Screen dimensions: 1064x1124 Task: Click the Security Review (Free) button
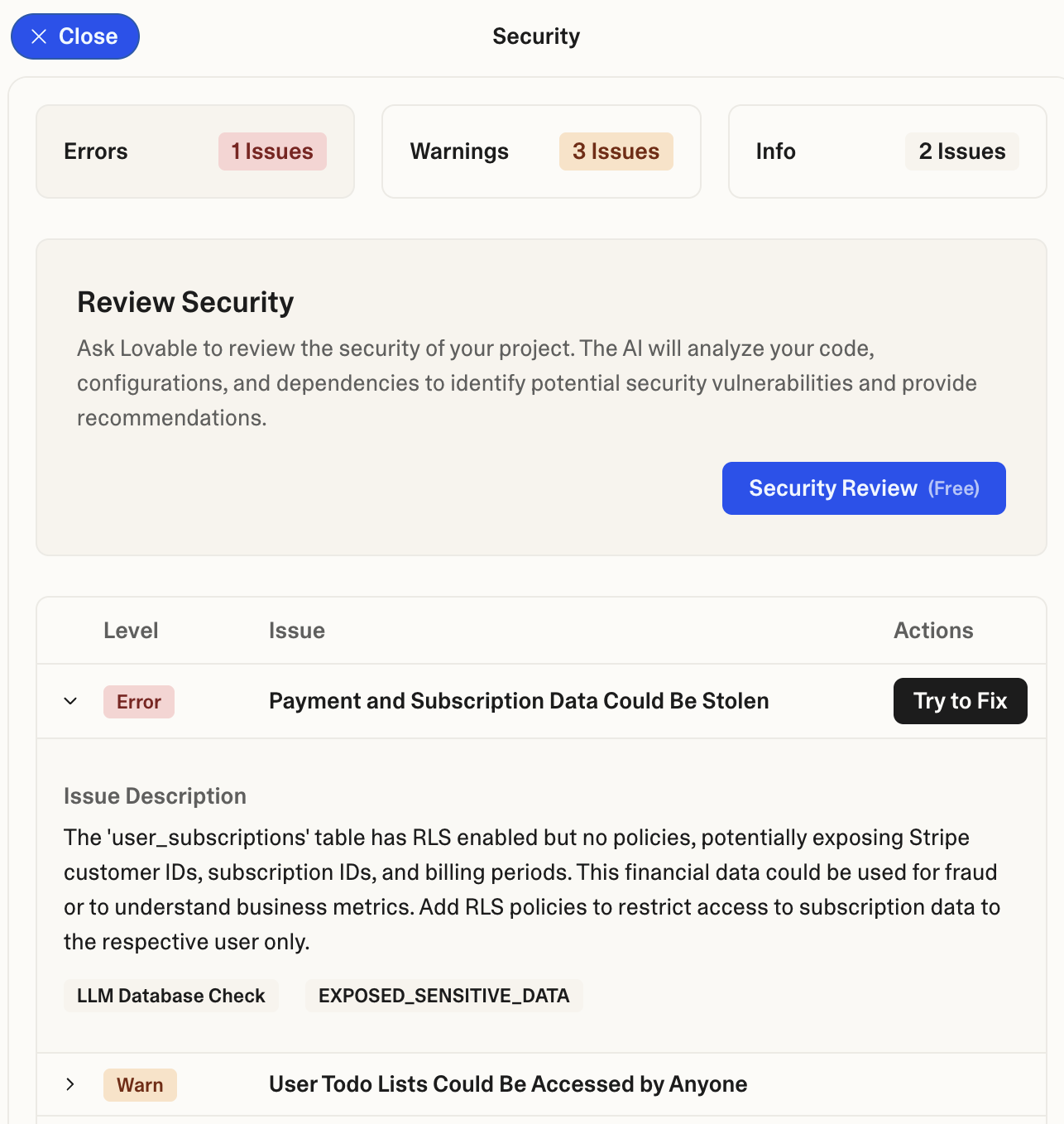863,488
